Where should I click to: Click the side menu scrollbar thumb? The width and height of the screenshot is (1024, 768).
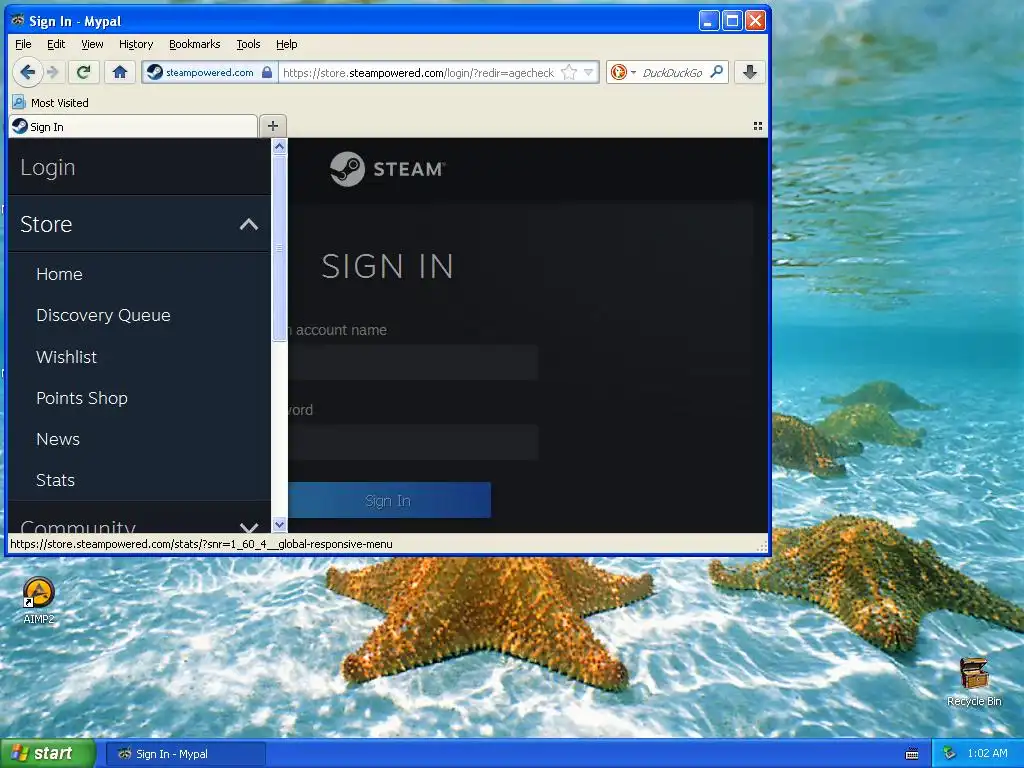(280, 248)
